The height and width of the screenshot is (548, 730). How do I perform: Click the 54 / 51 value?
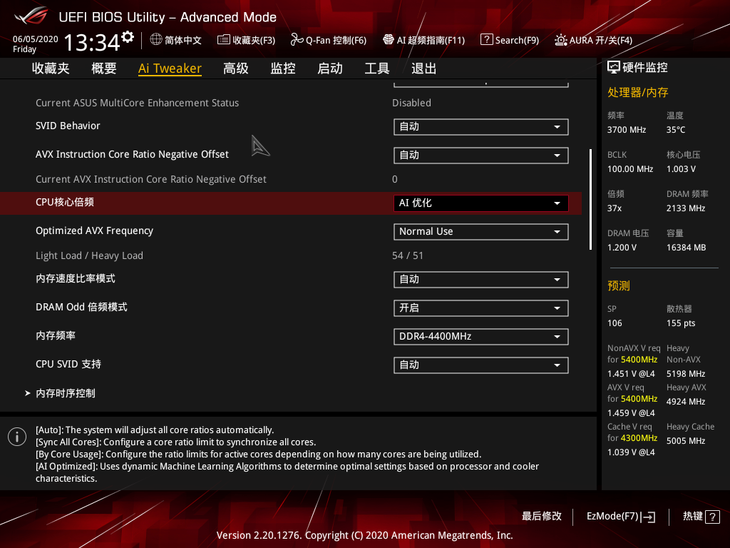tap(408, 256)
